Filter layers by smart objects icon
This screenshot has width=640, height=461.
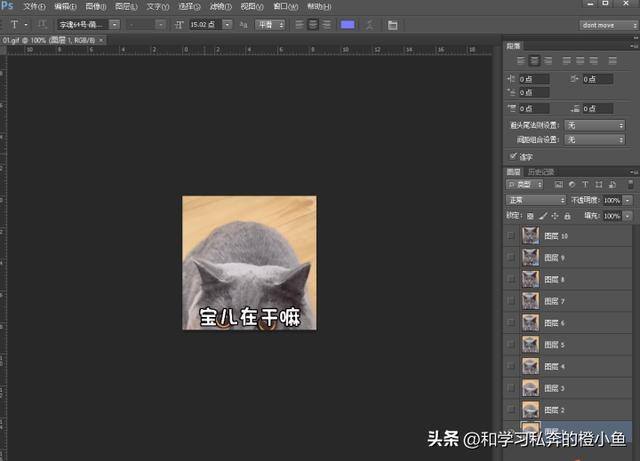(x=612, y=185)
